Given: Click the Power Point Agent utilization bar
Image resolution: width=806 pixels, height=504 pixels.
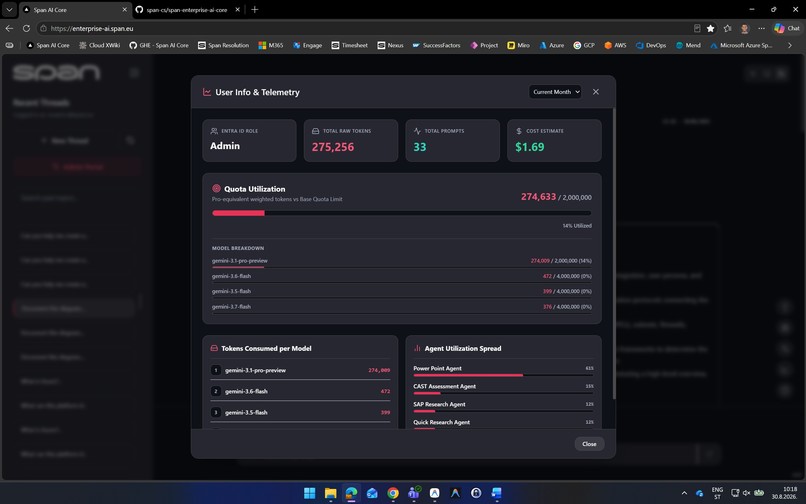Looking at the screenshot, I should click(x=503, y=375).
